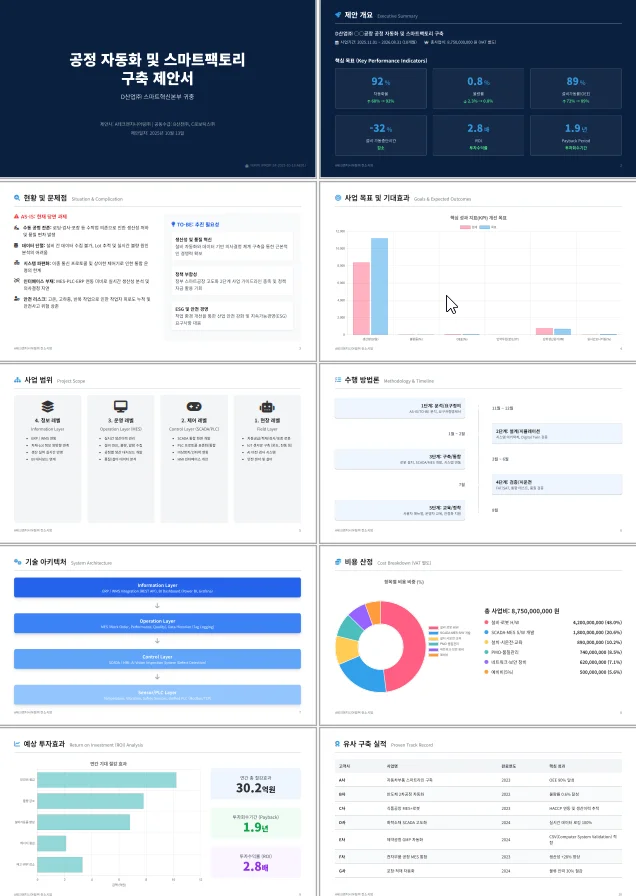The image size is (636, 896).
Task: Click the pink legend swatch above KPI bar chart
Action: (465, 227)
